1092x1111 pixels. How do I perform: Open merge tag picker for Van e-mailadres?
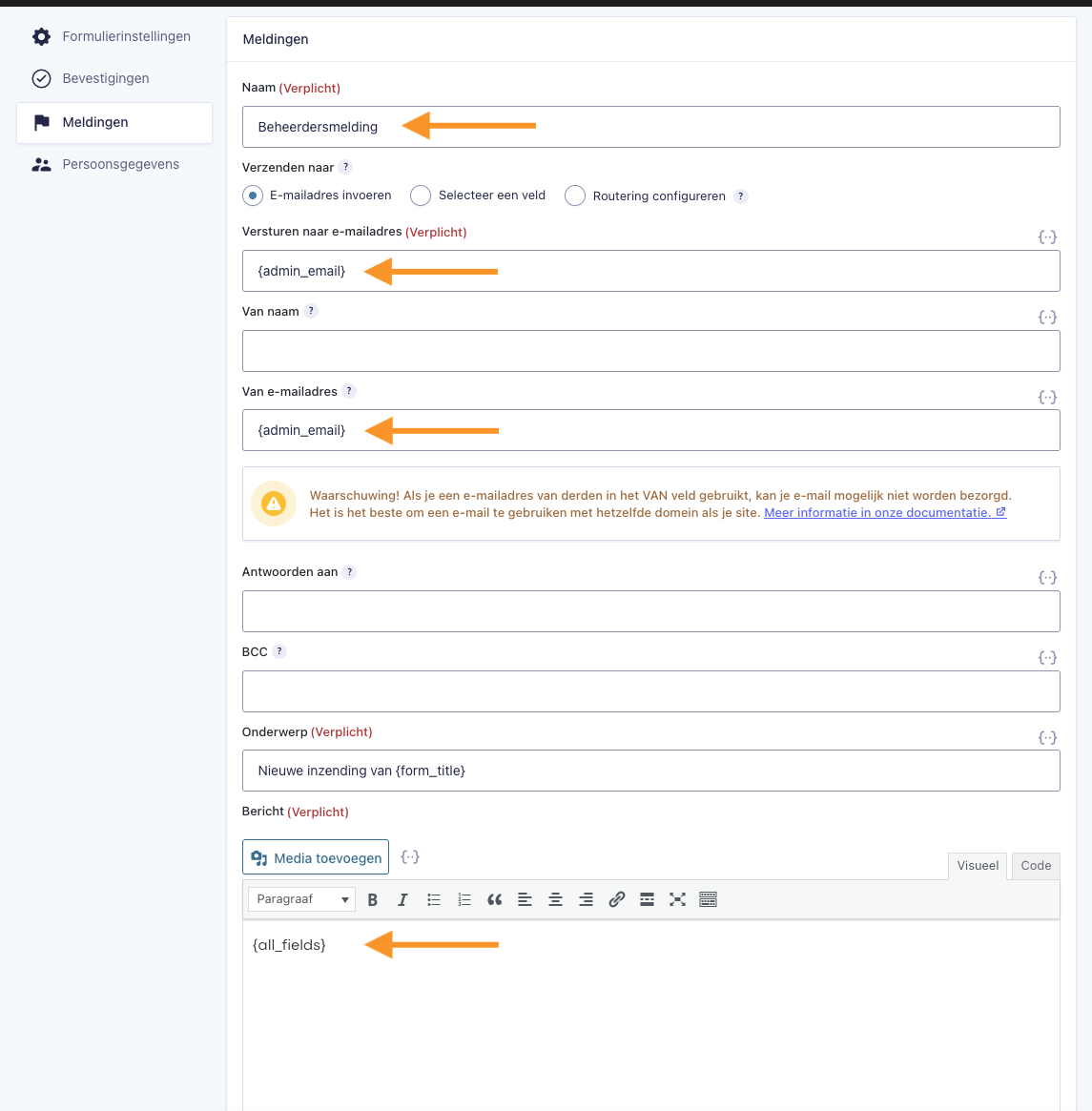point(1047,397)
